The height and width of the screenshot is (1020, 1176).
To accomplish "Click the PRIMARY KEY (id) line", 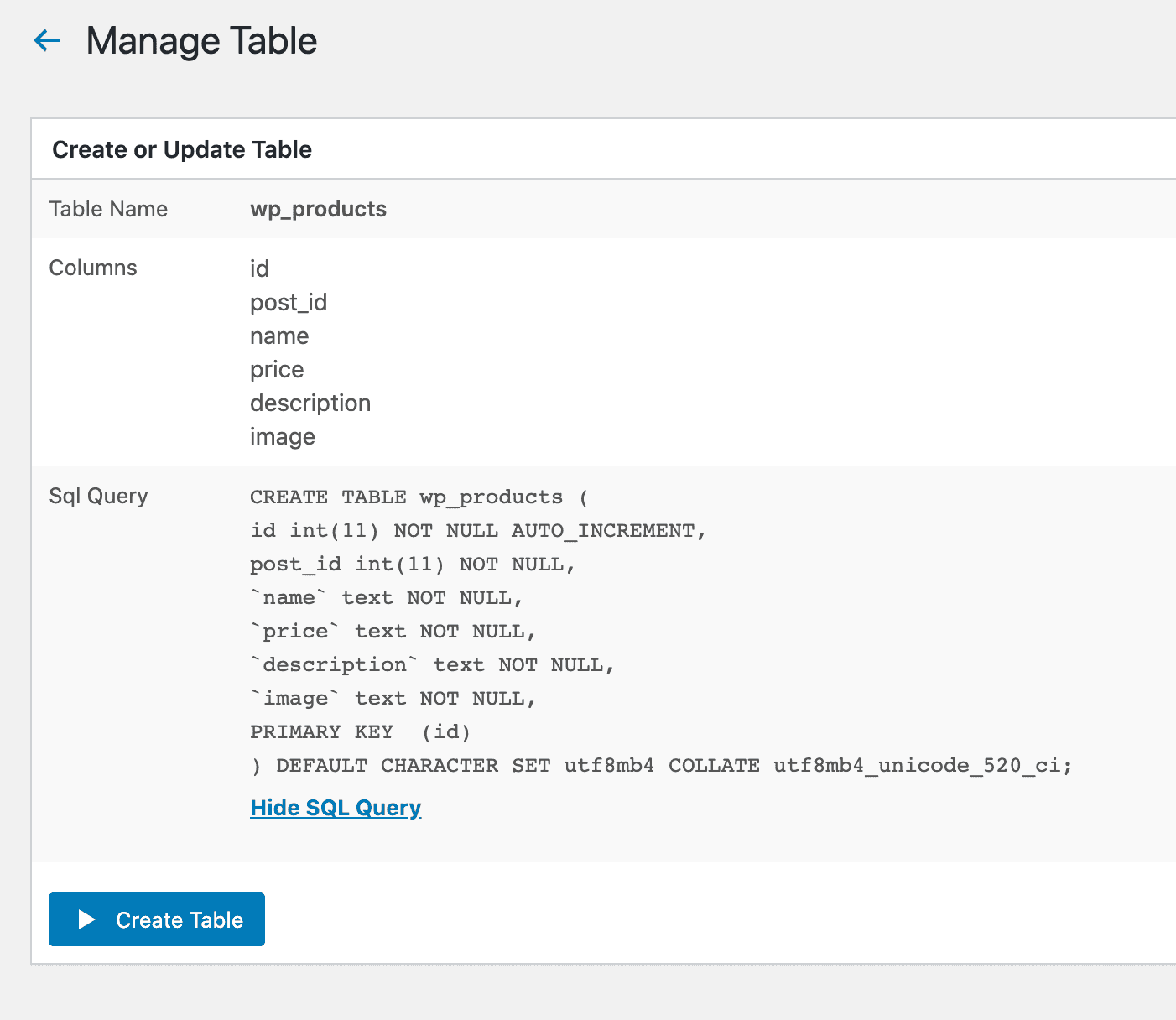I will (x=360, y=731).
